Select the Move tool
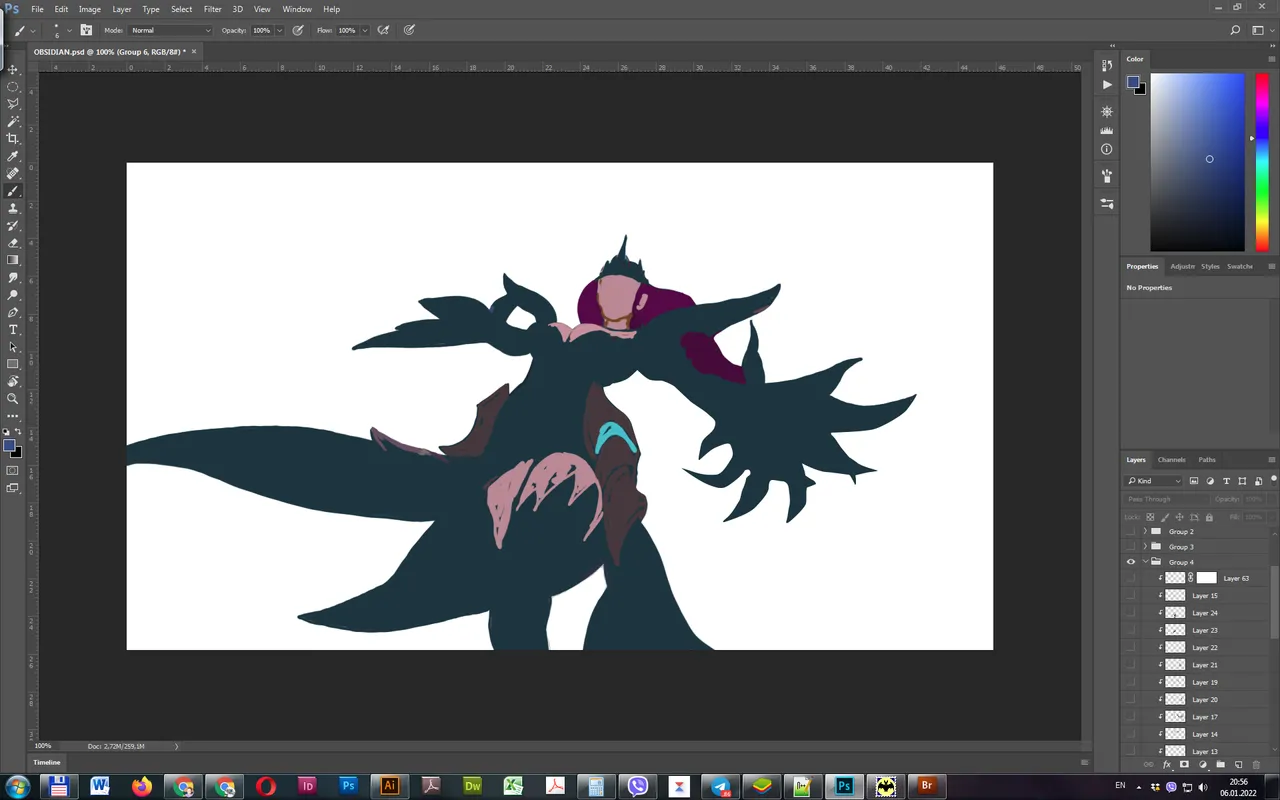The image size is (1280, 800). [x=13, y=69]
